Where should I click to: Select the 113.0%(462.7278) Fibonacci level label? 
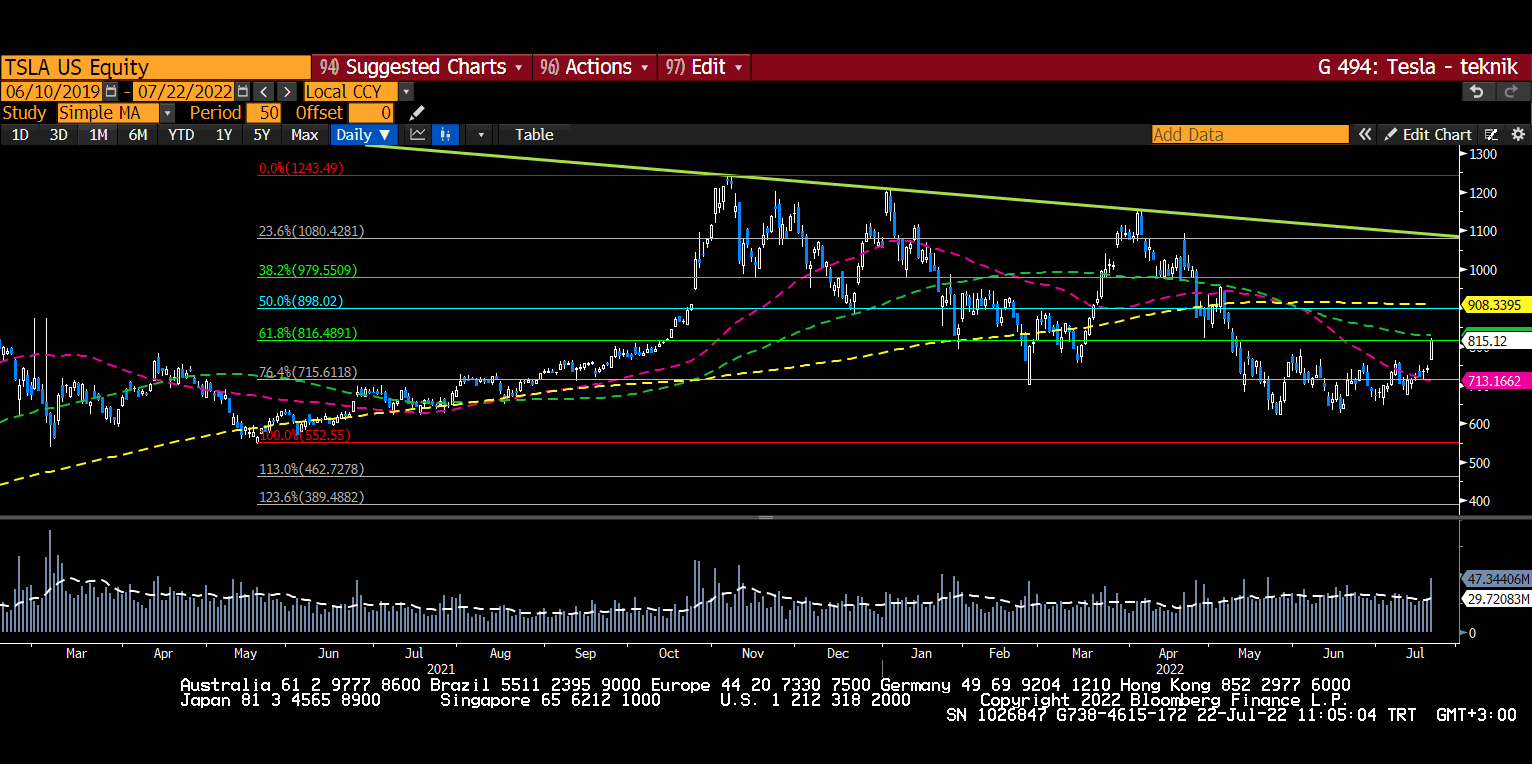coord(311,469)
